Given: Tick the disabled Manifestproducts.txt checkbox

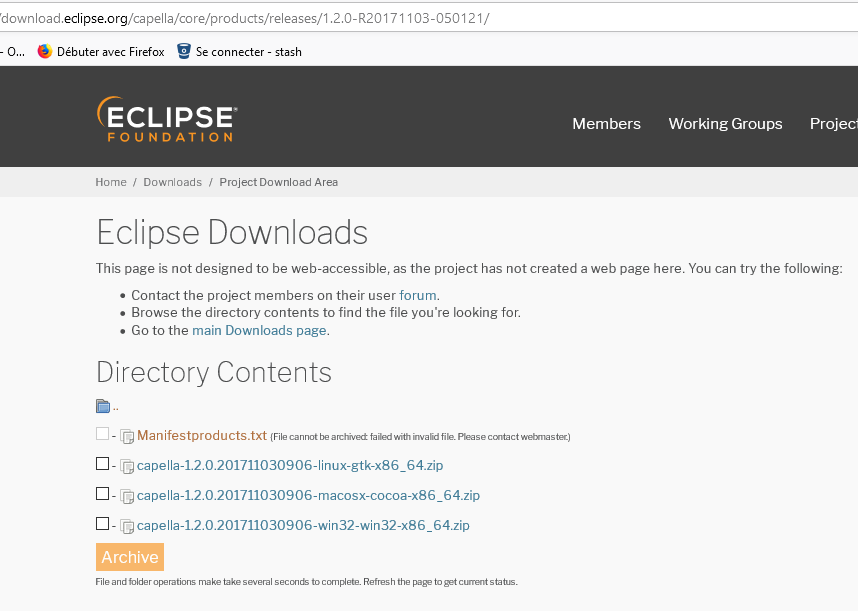Looking at the screenshot, I should click(102, 434).
